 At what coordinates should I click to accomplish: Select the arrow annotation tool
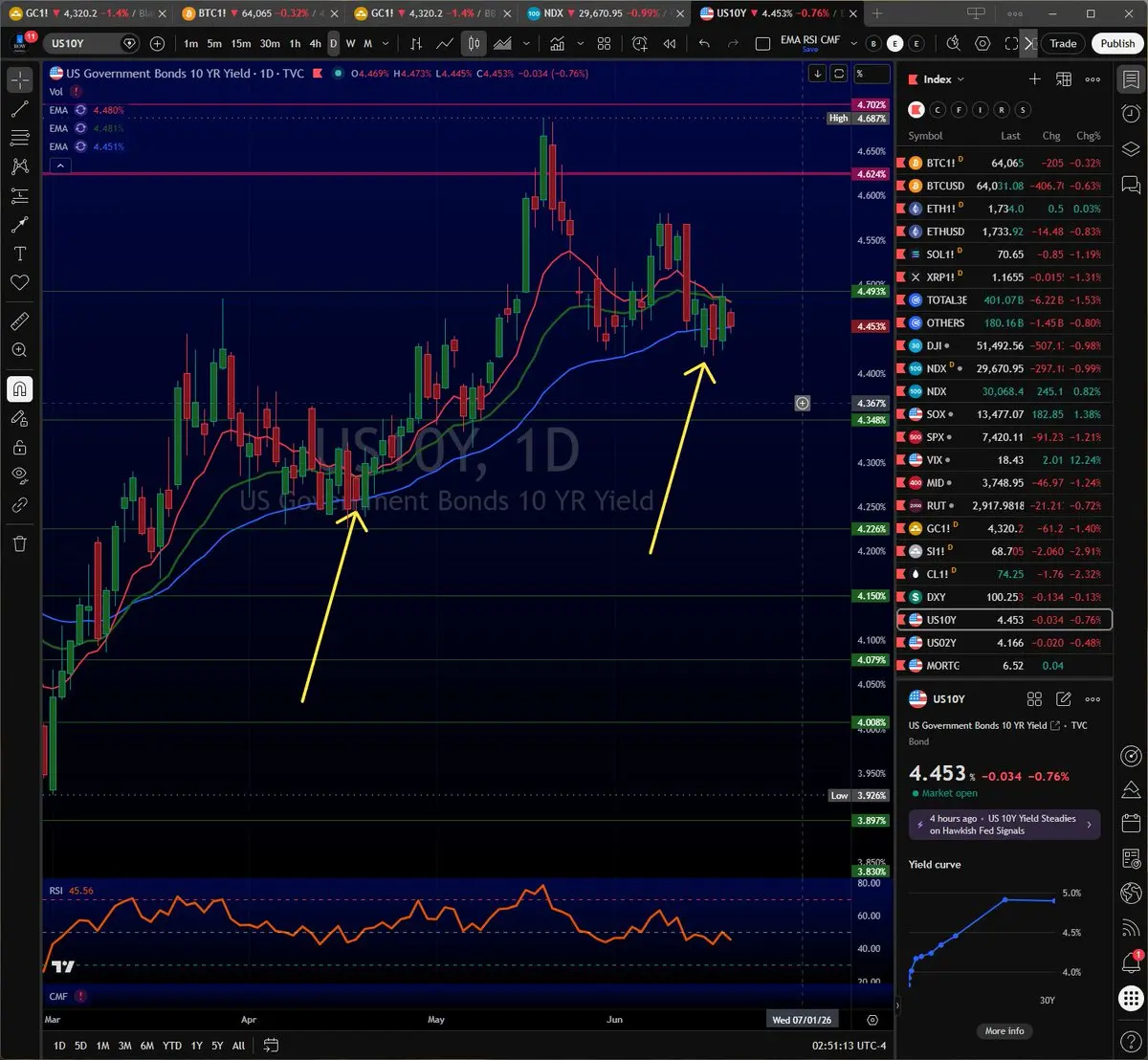click(20, 225)
